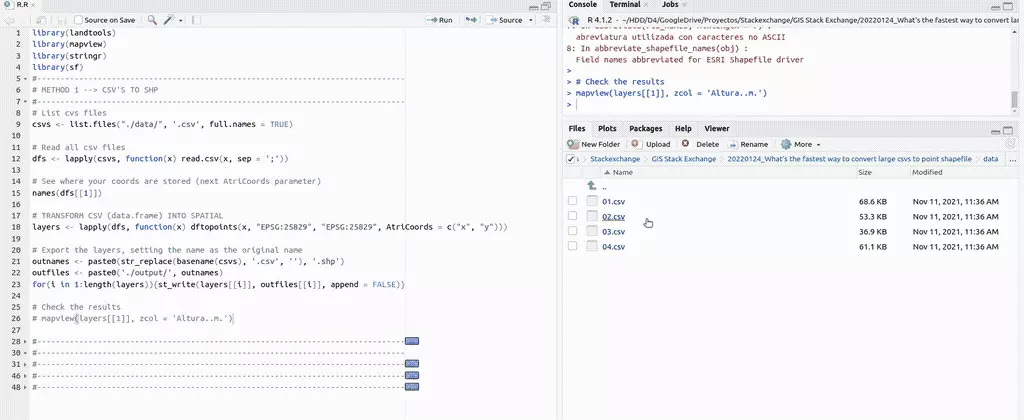Click the folded-code badge on line 31
1024x420 pixels.
[x=411, y=364]
